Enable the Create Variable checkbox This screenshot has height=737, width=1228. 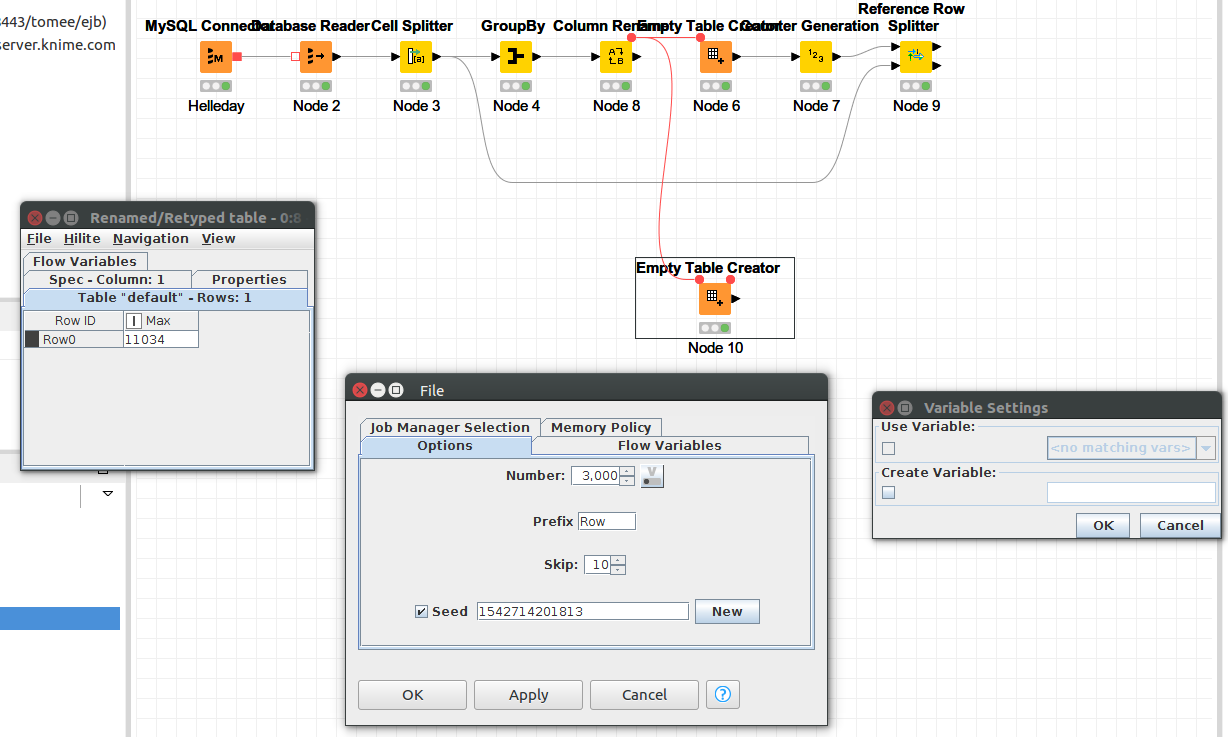coord(888,492)
